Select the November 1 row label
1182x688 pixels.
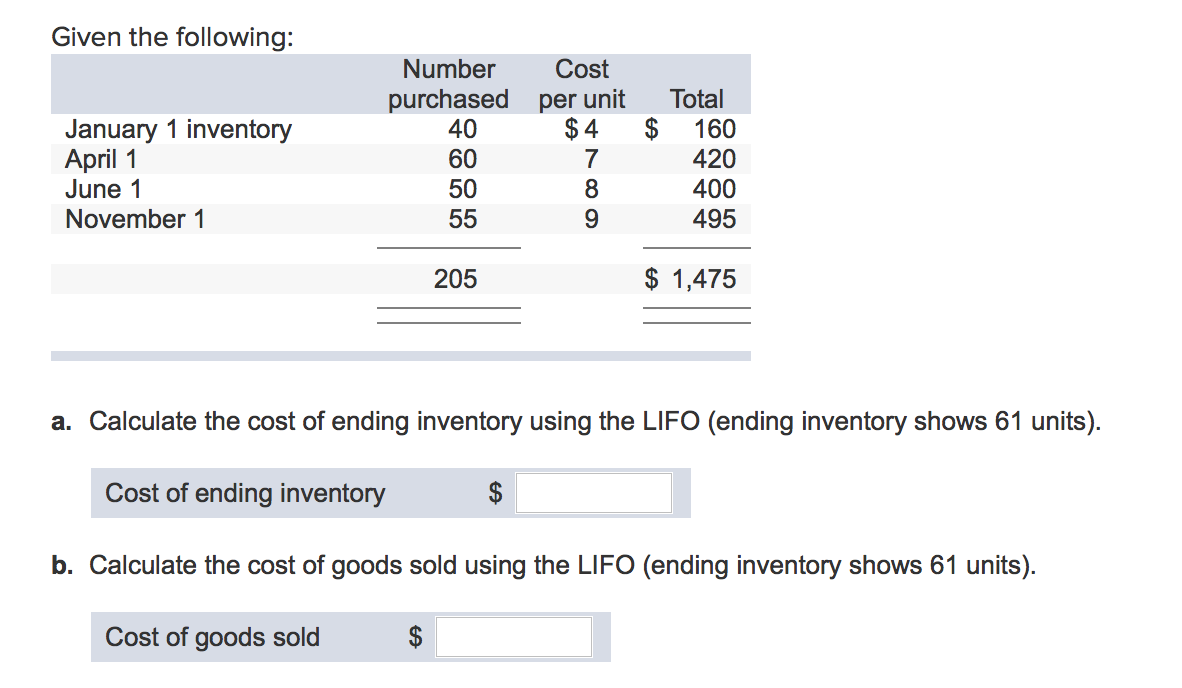(x=134, y=219)
